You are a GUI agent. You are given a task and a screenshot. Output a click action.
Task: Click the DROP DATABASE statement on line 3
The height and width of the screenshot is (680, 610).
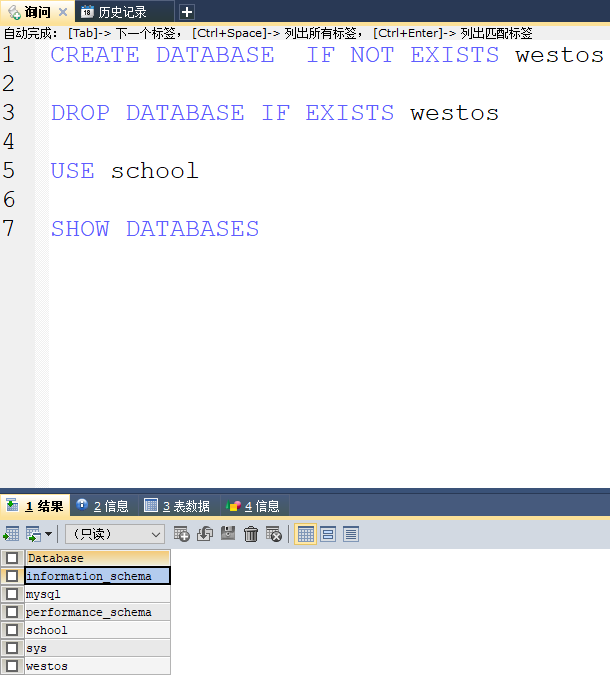[x=274, y=113]
